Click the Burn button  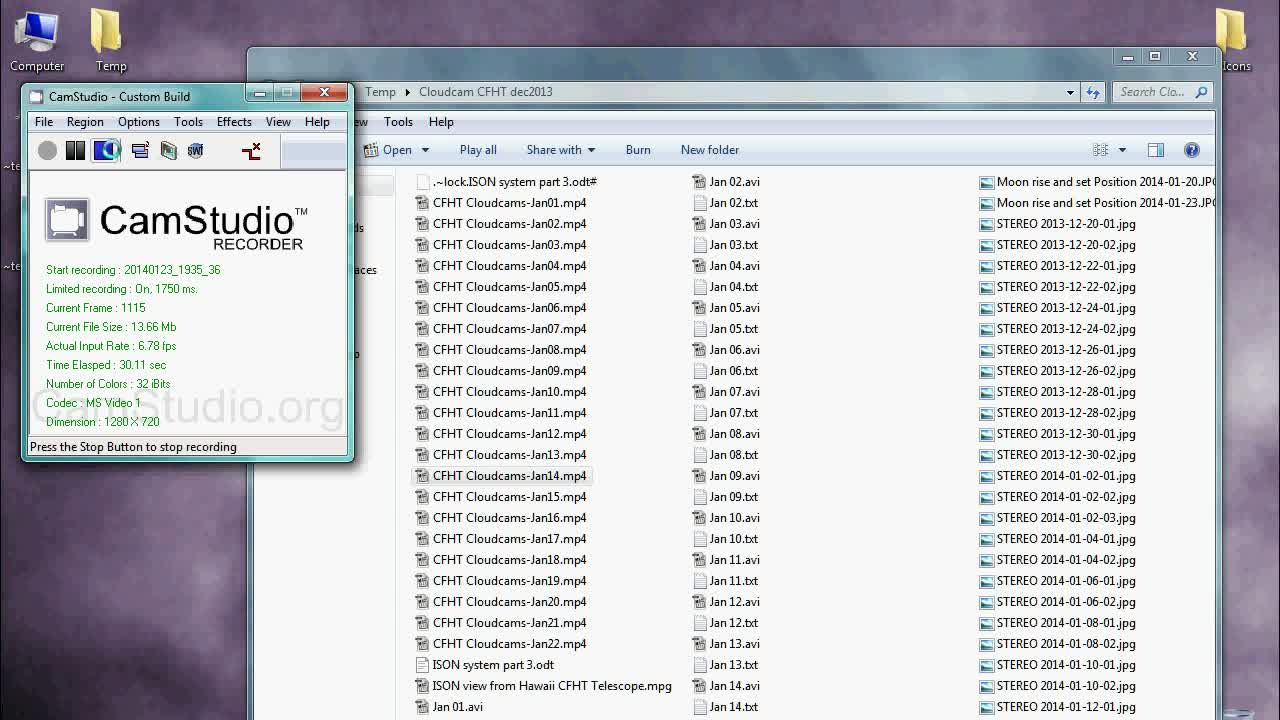tap(638, 150)
